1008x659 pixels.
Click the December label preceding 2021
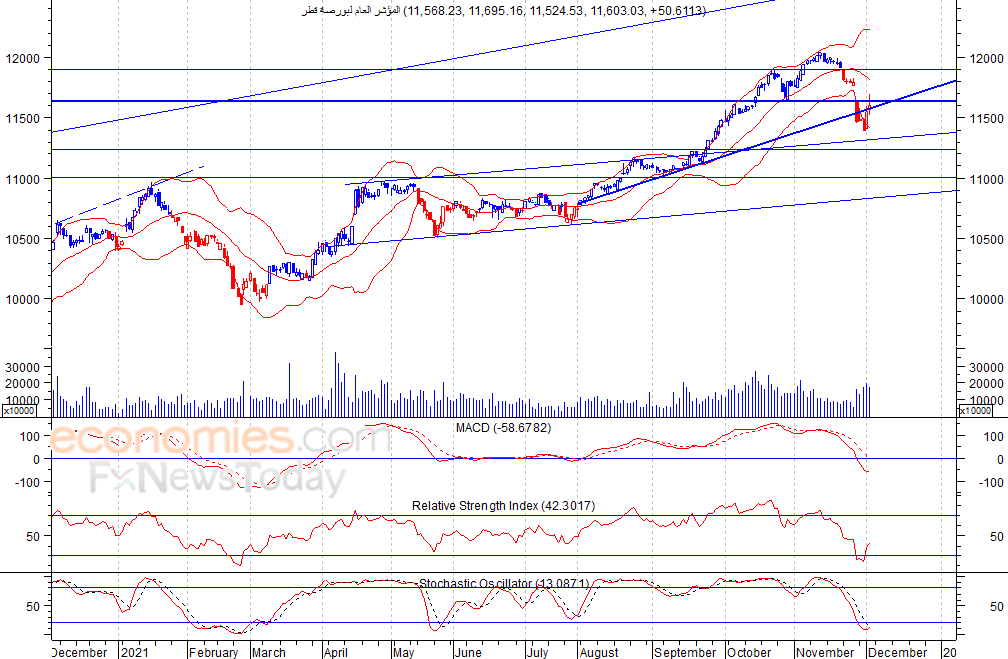79,652
